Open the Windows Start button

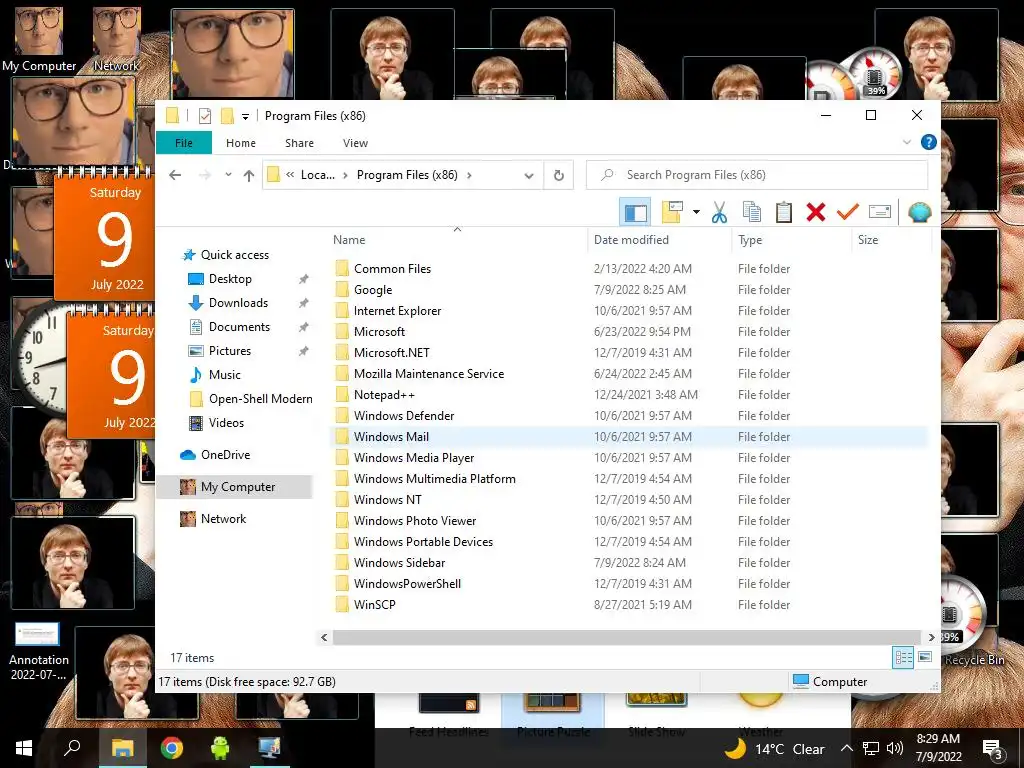pos(24,748)
